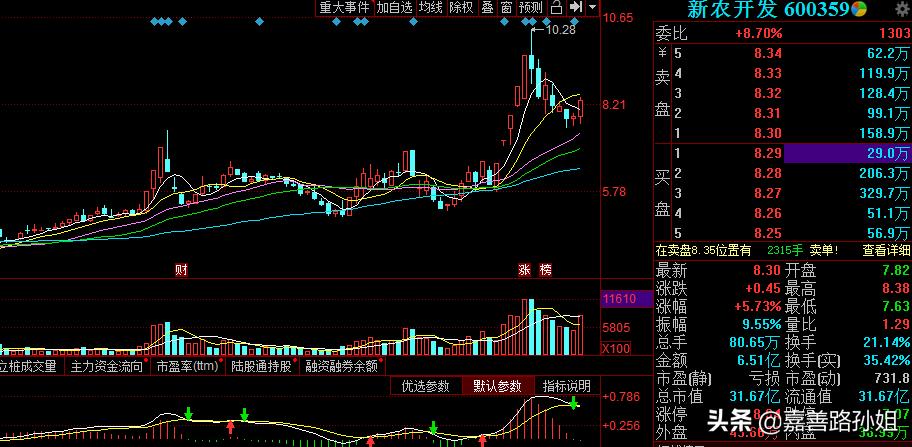Click buy-2 price 8.28
This screenshot has height=447, width=912.
(x=768, y=173)
